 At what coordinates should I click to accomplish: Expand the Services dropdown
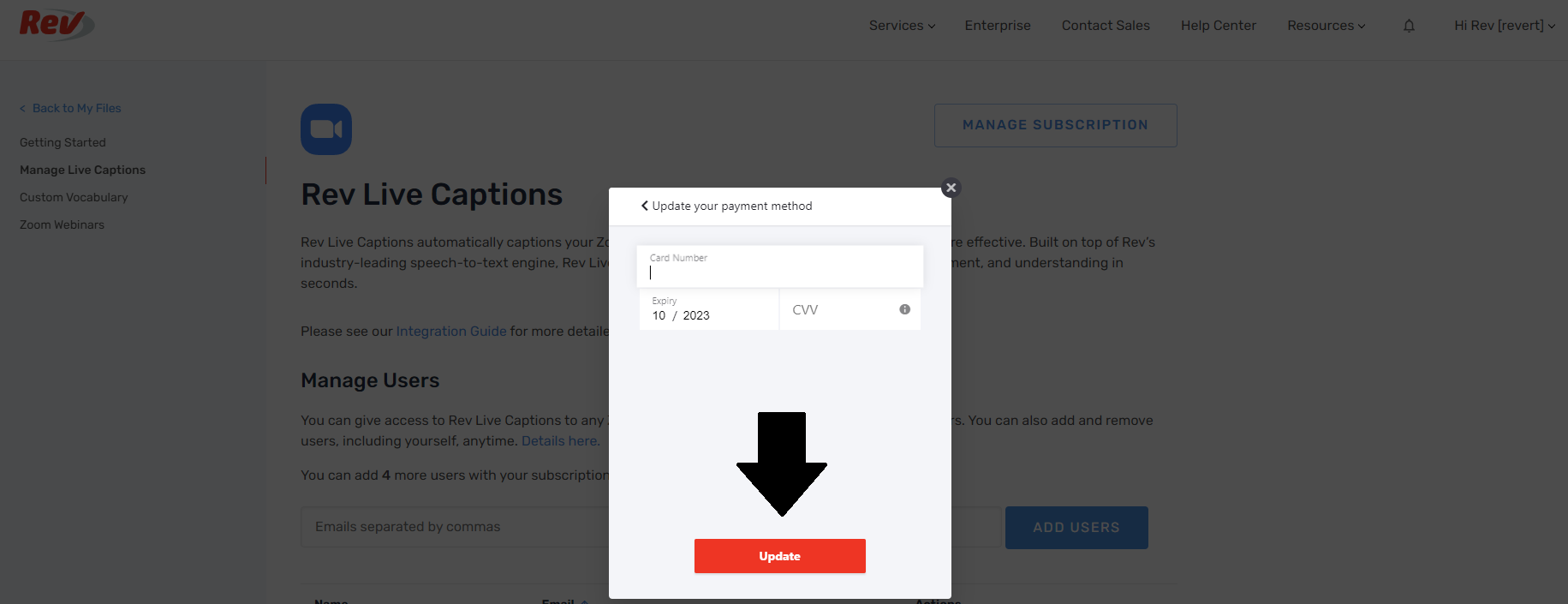point(902,26)
